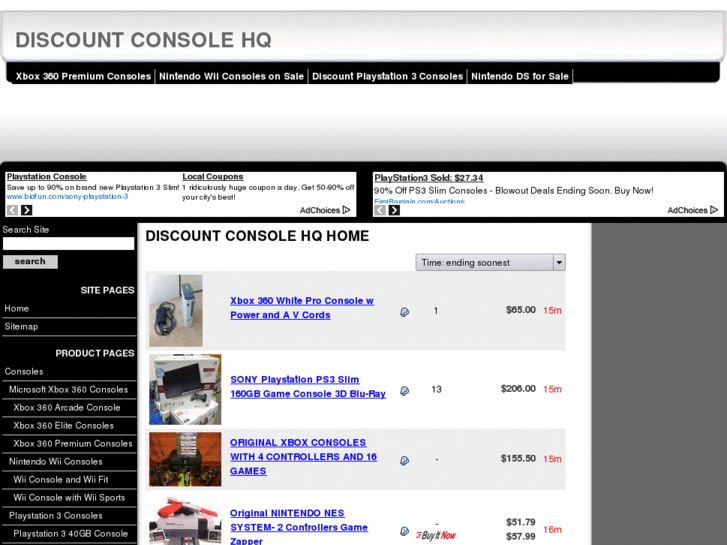Open Original Xbox Consoles with 4 Controllers listing
This screenshot has height=545, width=727.
click(303, 457)
